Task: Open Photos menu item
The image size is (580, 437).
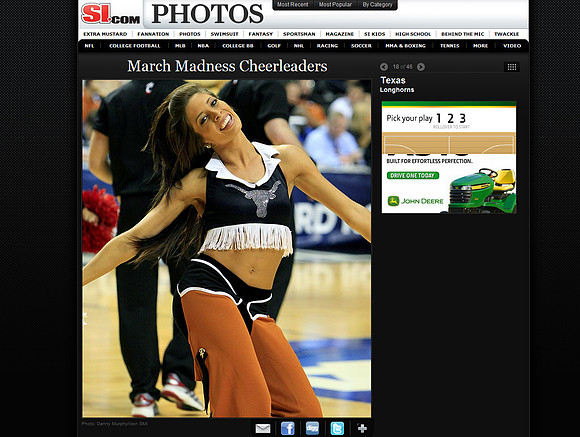Action: coord(190,34)
